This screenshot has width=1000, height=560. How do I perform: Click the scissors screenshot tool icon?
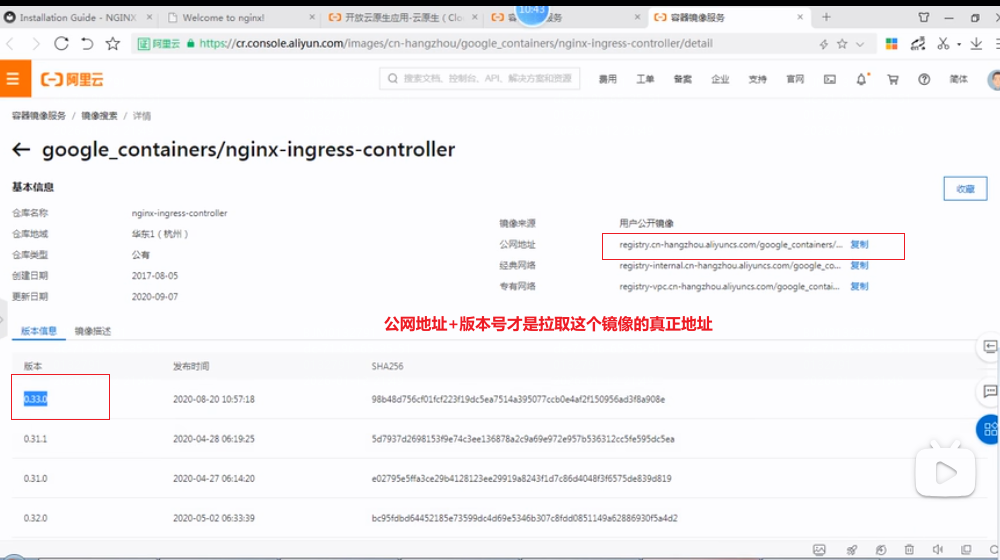point(943,43)
